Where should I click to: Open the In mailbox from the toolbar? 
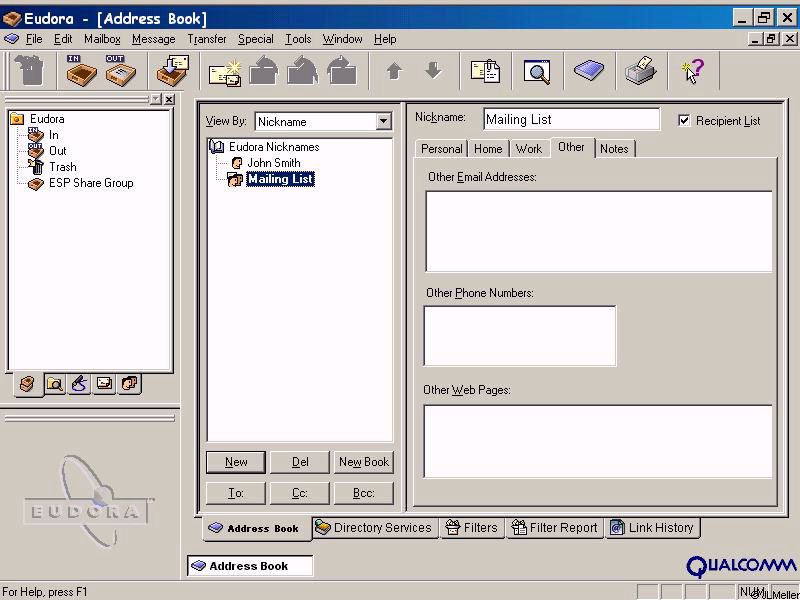pos(81,70)
